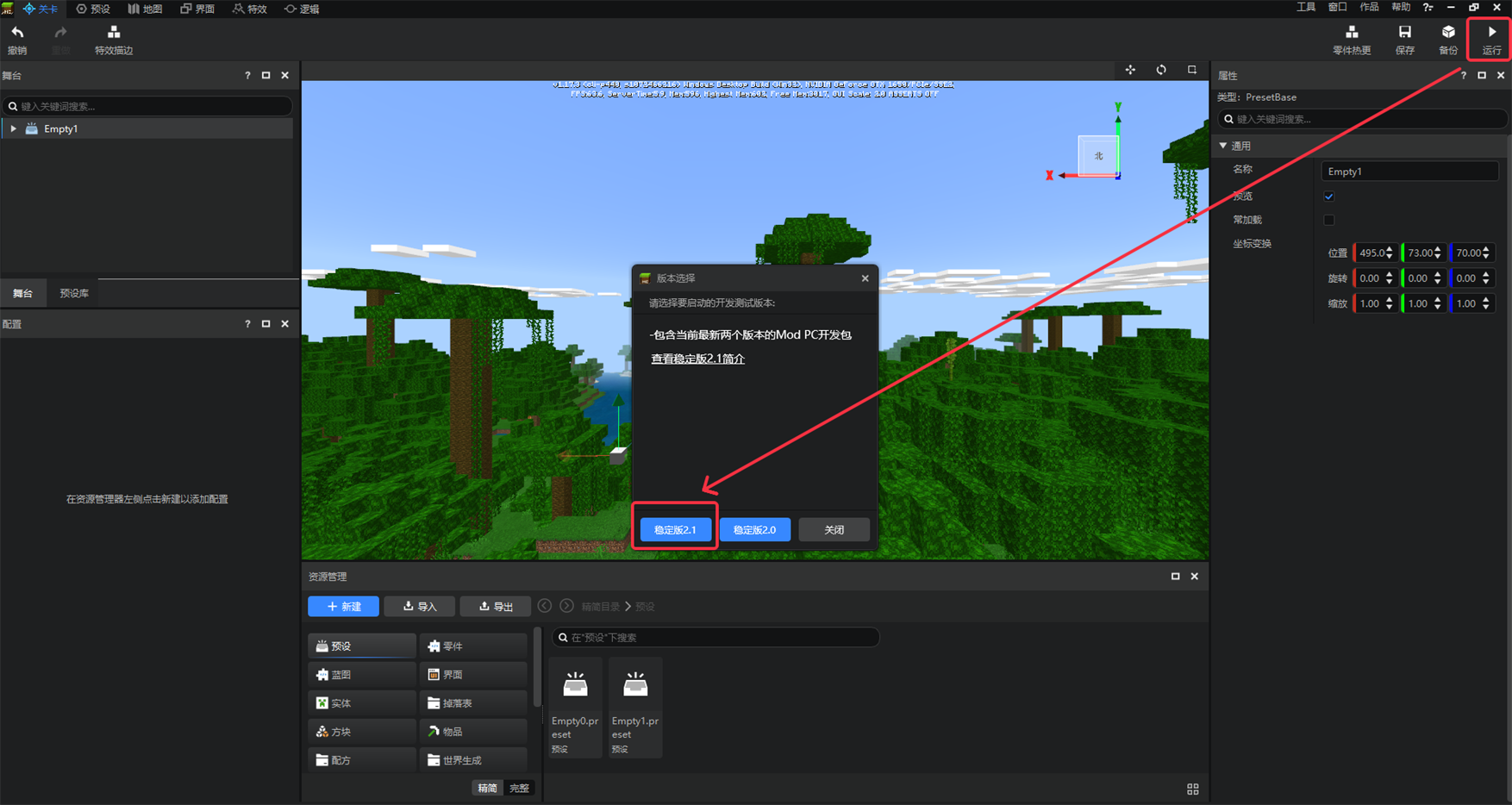Viewport: 1512px width, 805px height.
Task: Click the 特效描边 effect outline tool
Action: tap(114, 39)
